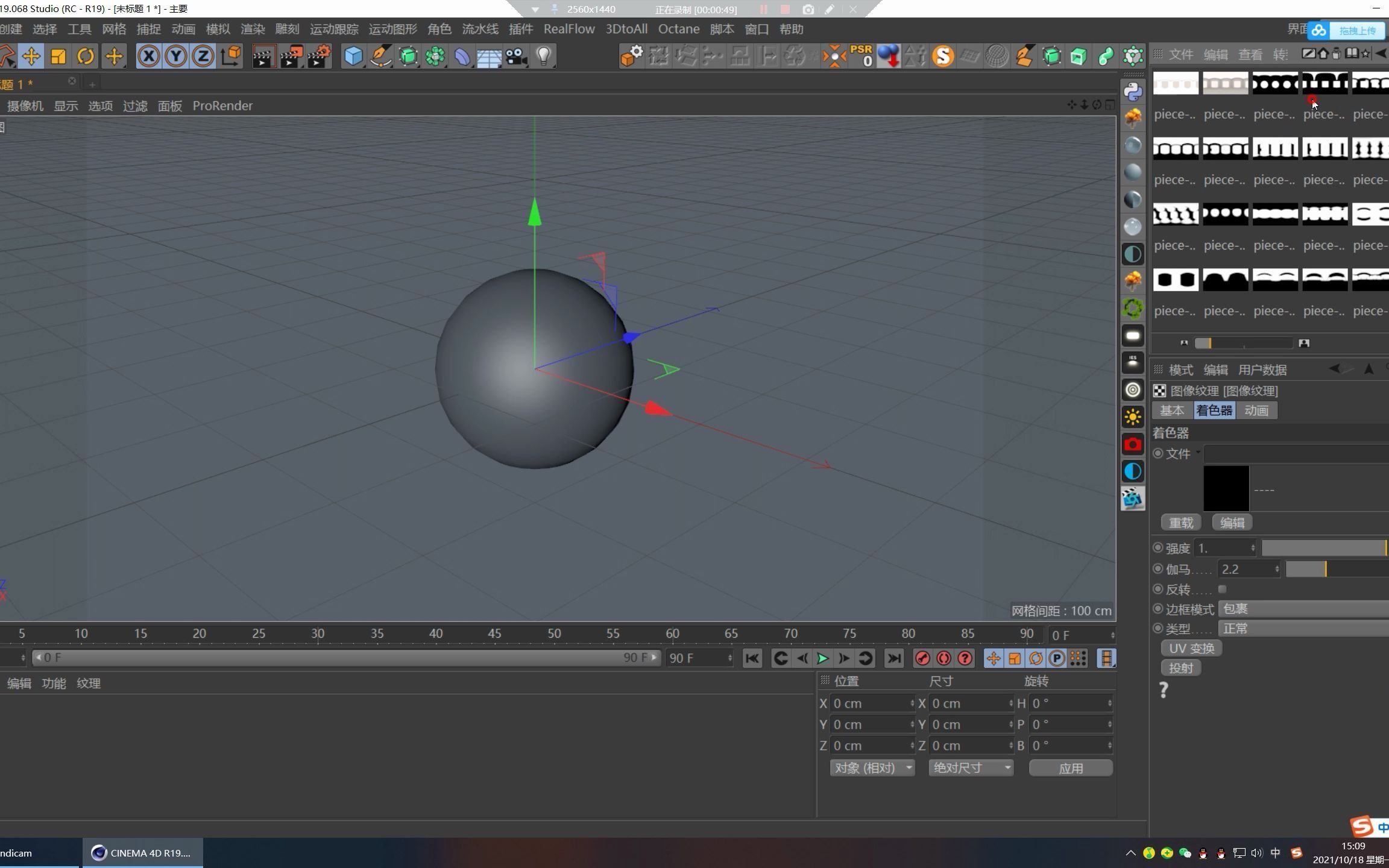The image size is (1389, 868).
Task: Select the Move tool icon
Action: [31, 56]
